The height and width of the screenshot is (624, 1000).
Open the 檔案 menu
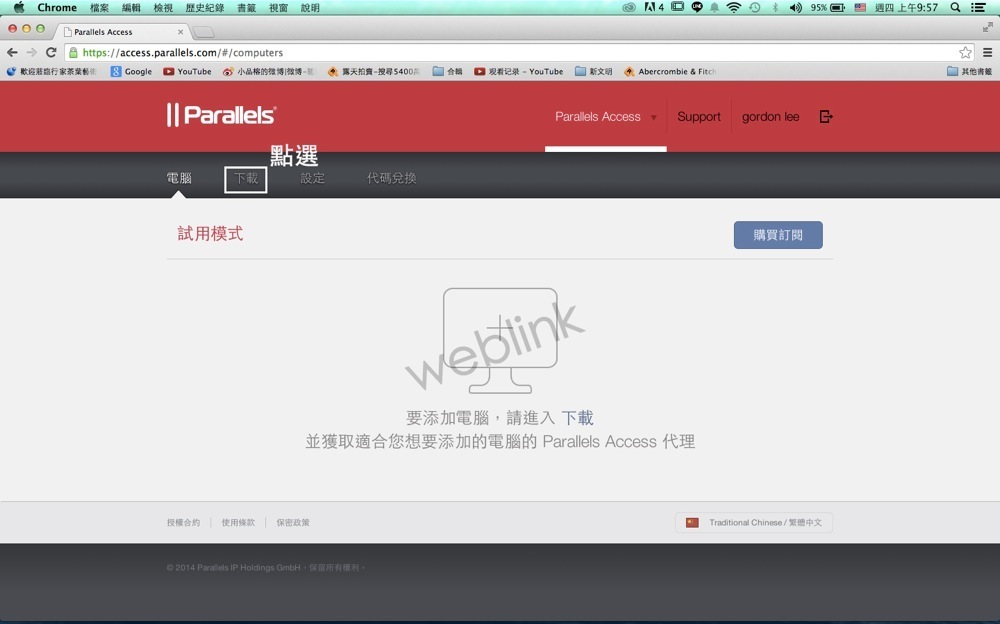point(99,8)
